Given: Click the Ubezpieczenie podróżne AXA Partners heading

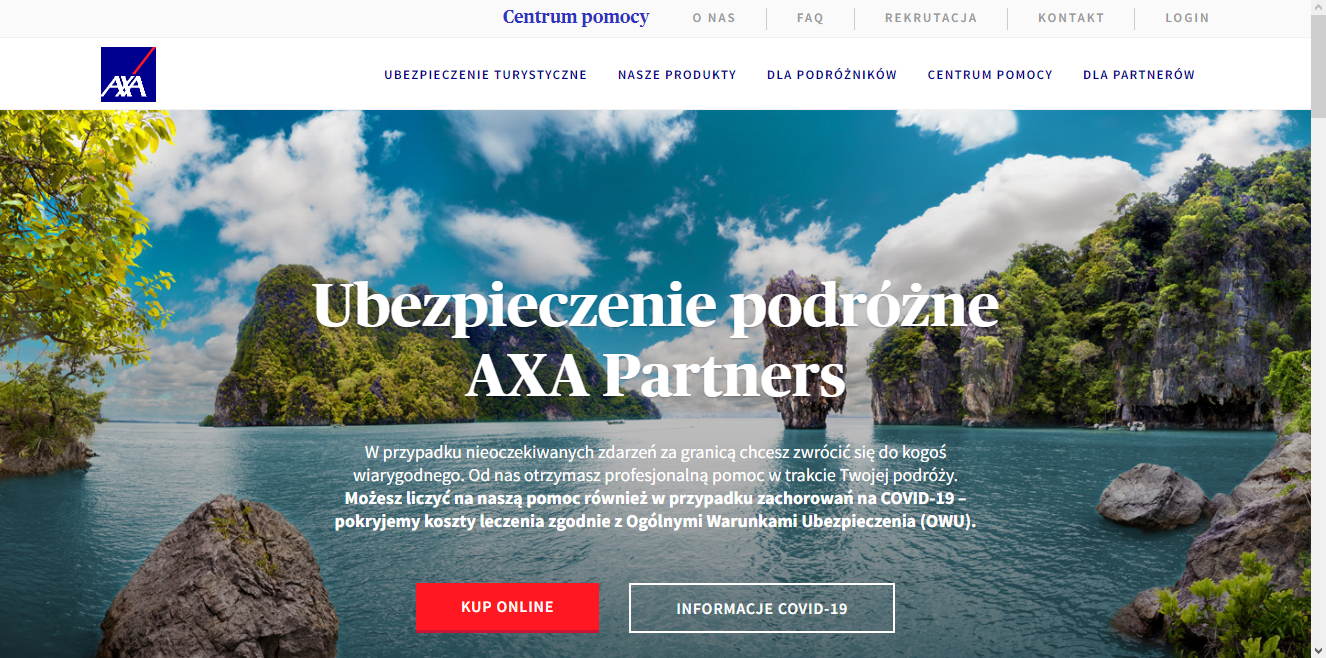Looking at the screenshot, I should [656, 340].
